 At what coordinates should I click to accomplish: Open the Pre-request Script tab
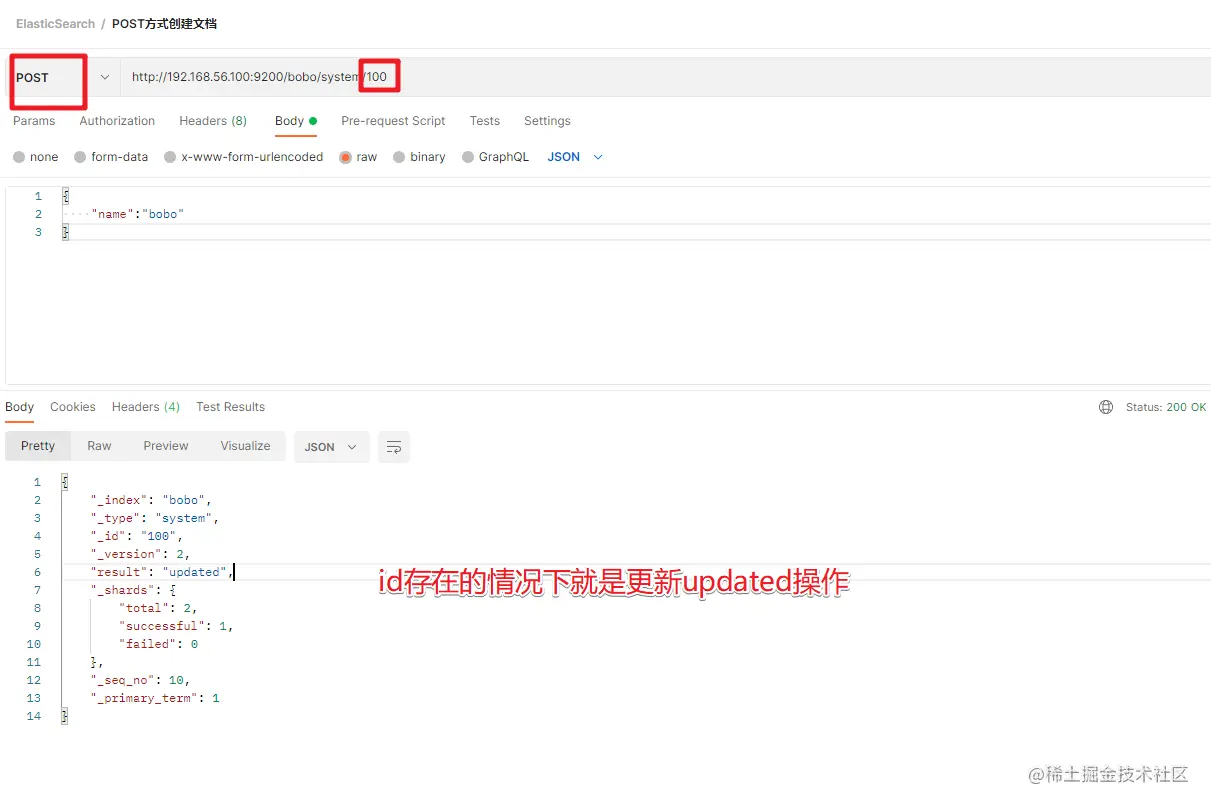[393, 121]
